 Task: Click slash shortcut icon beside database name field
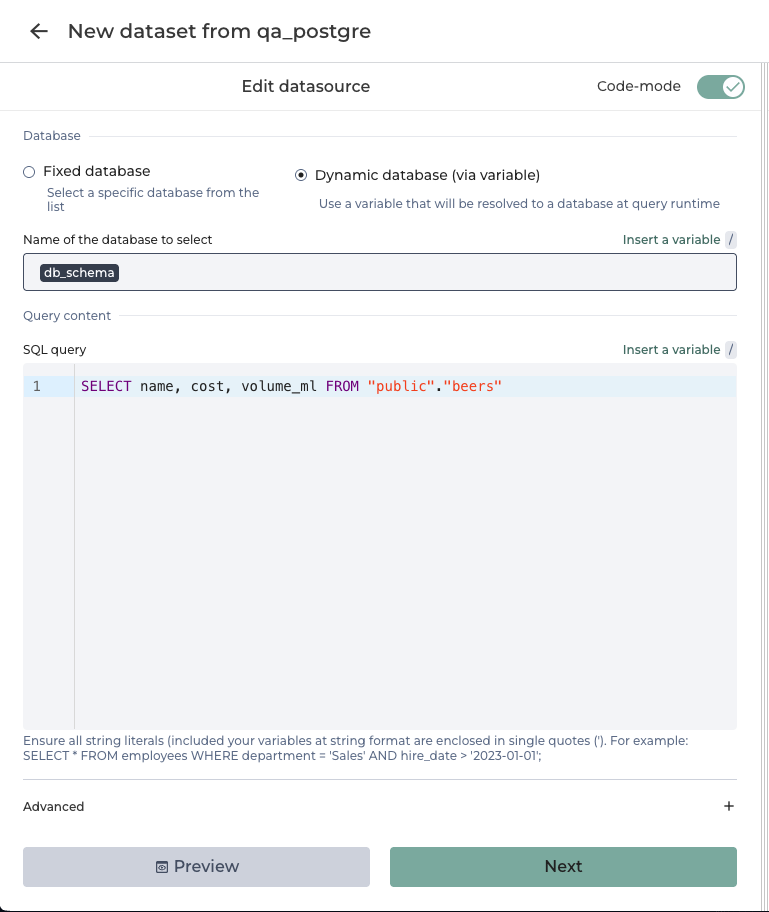tap(731, 240)
